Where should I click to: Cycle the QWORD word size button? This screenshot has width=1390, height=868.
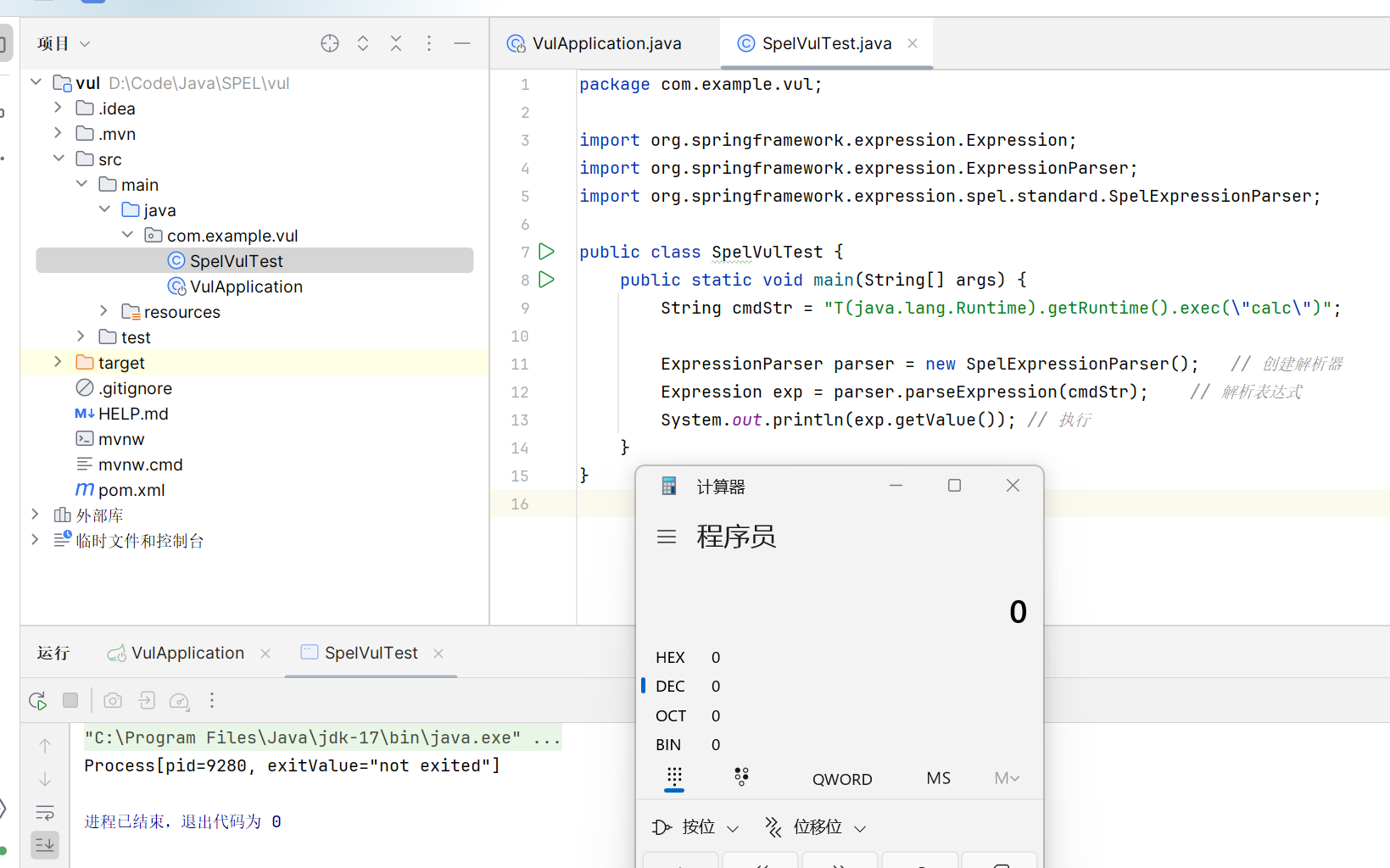point(842,779)
